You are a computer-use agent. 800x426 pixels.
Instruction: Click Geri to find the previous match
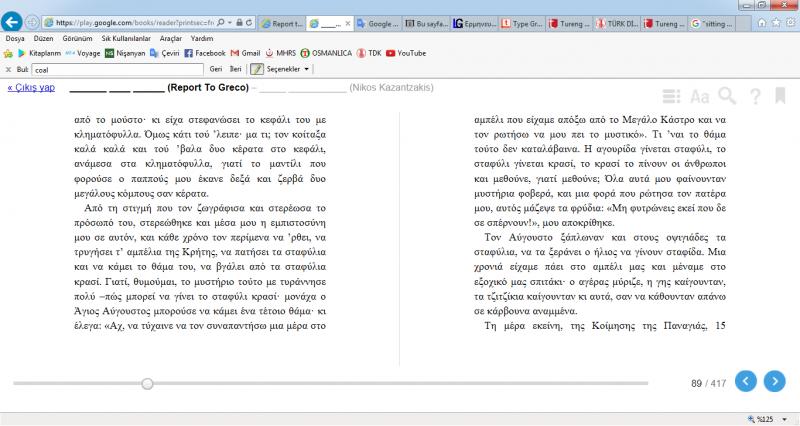click(x=216, y=69)
